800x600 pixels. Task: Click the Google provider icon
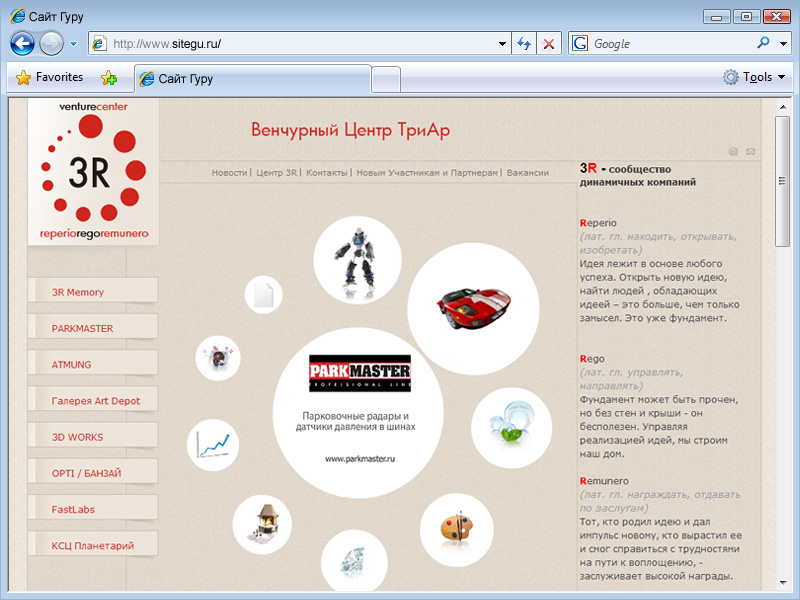click(x=580, y=44)
